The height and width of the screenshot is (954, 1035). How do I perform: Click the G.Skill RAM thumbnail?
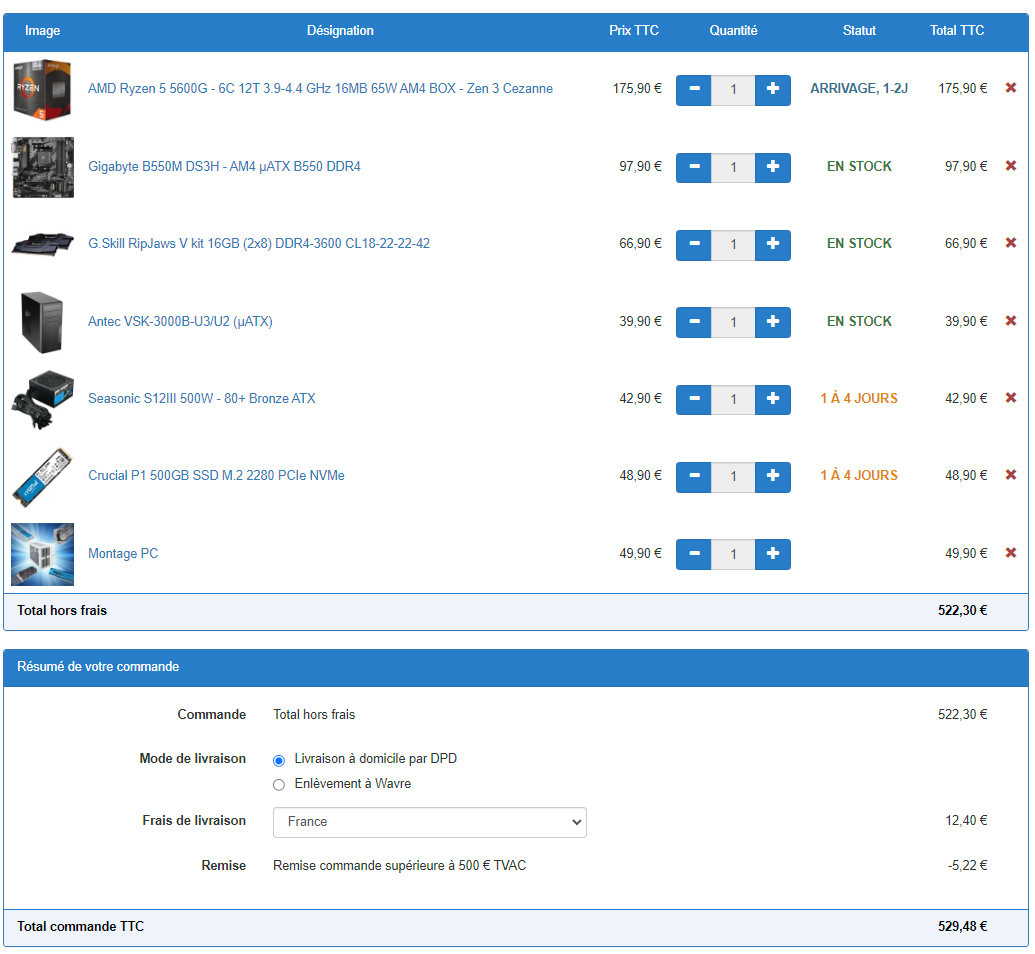tap(43, 244)
